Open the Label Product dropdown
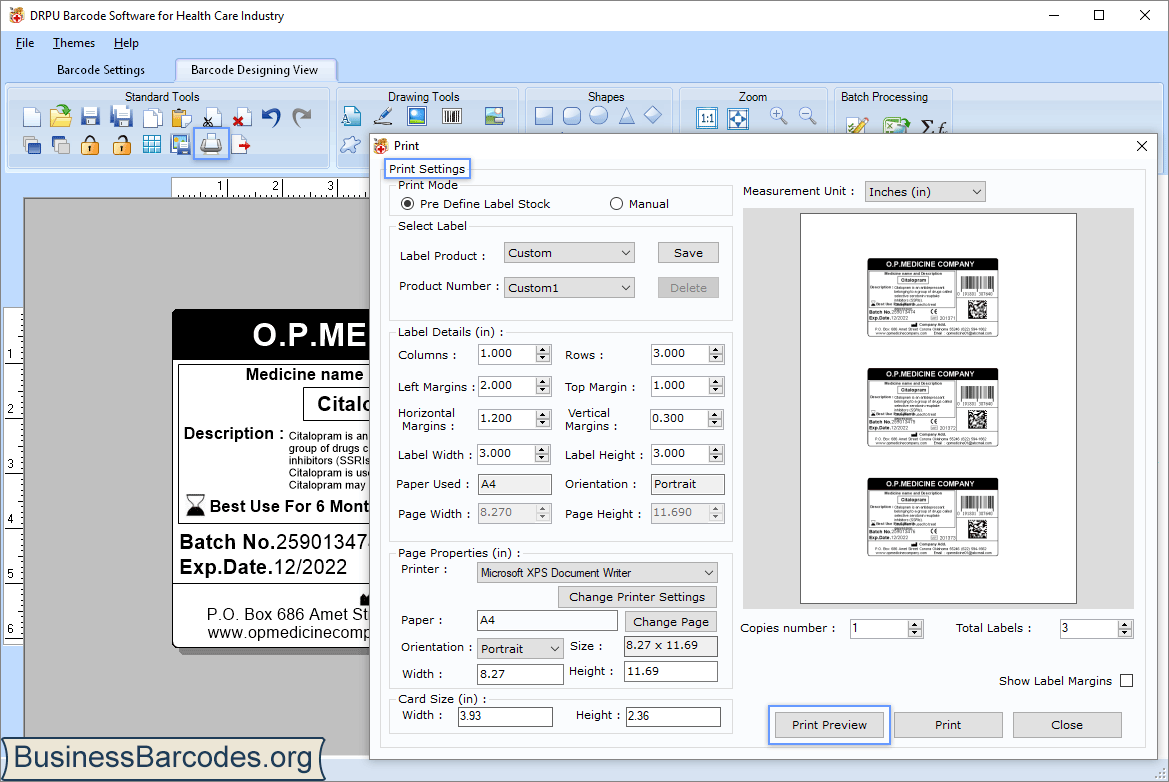 [569, 253]
